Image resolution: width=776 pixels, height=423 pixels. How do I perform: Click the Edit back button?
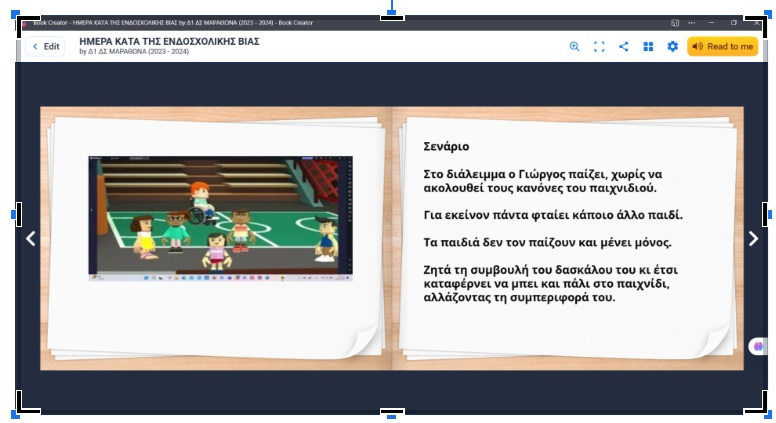tap(45, 46)
